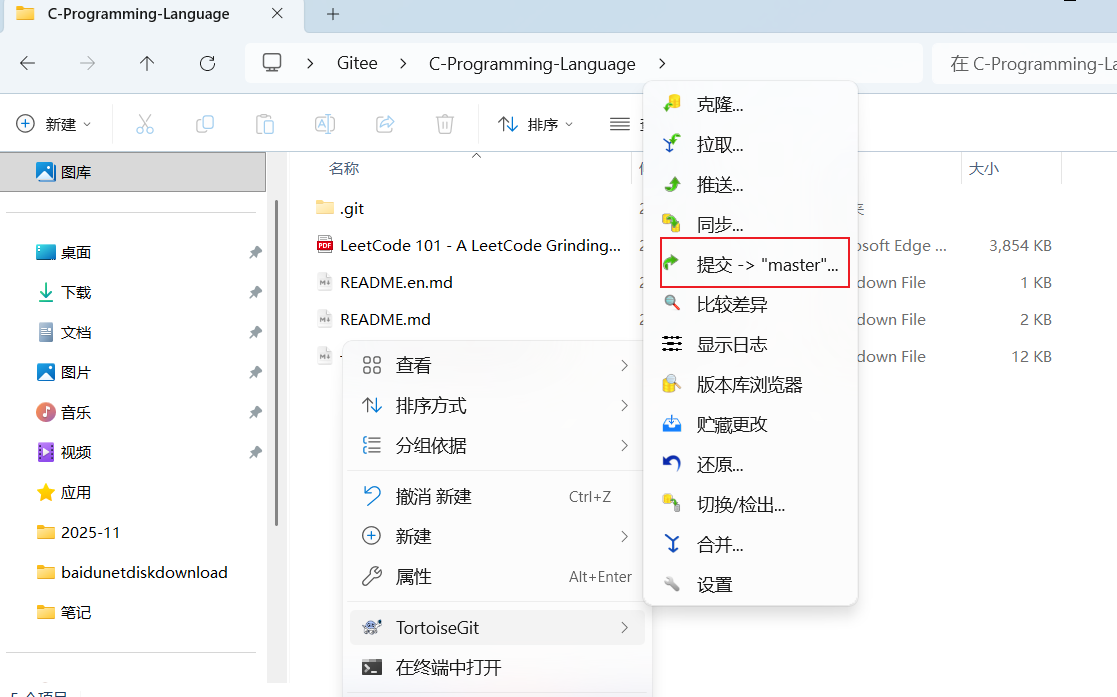1117x697 pixels.
Task: Click the Sync (同步) icon in the submenu
Action: point(672,224)
